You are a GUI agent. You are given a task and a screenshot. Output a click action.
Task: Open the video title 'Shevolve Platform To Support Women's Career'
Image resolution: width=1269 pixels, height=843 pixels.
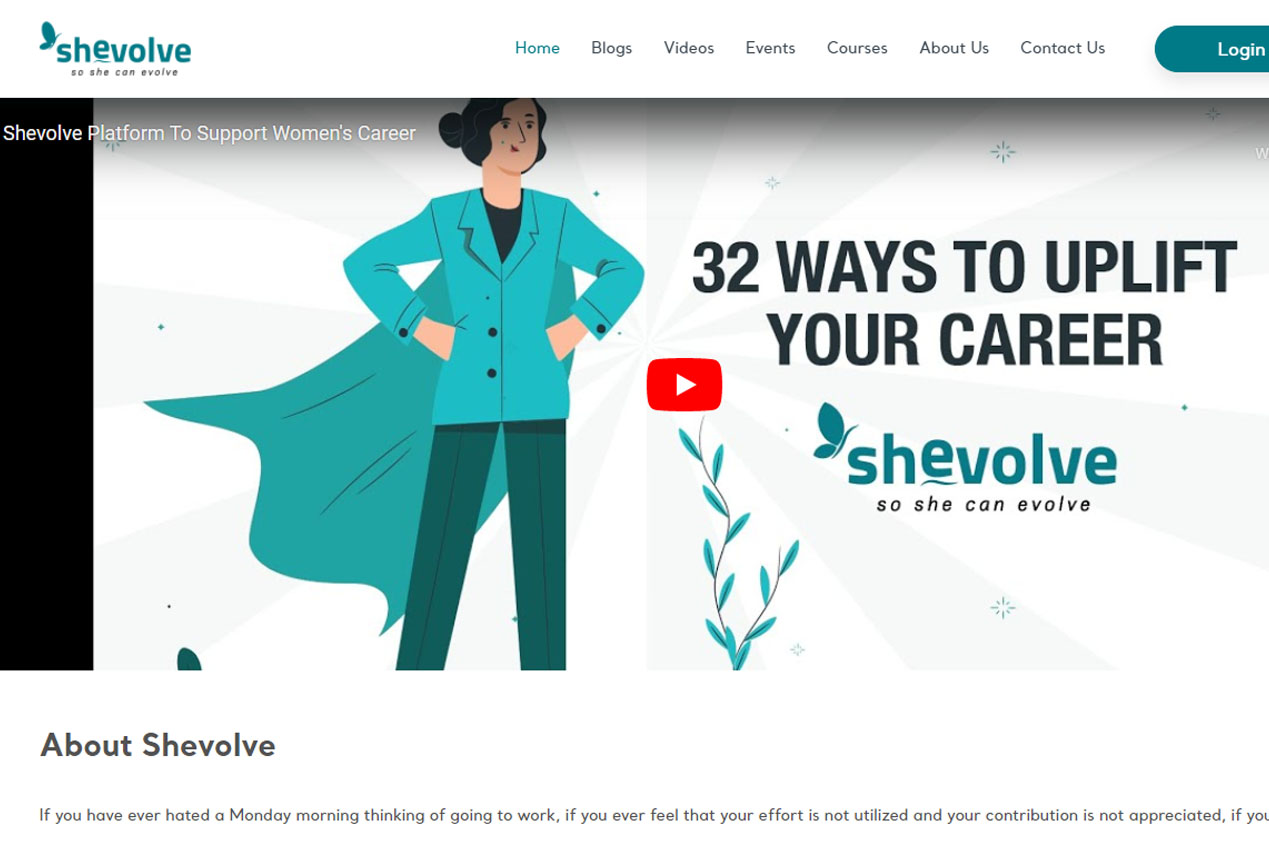(209, 133)
